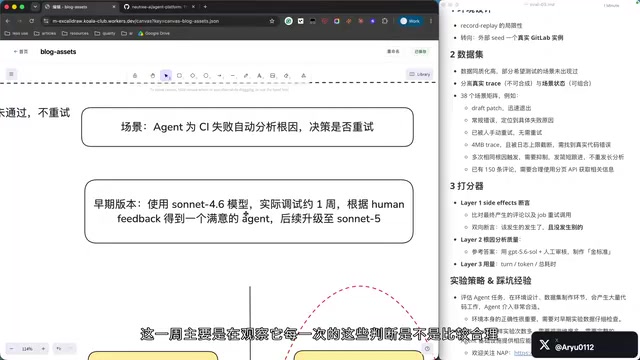
Task: Select the Hand (pan) tool
Action: click(x=153, y=76)
